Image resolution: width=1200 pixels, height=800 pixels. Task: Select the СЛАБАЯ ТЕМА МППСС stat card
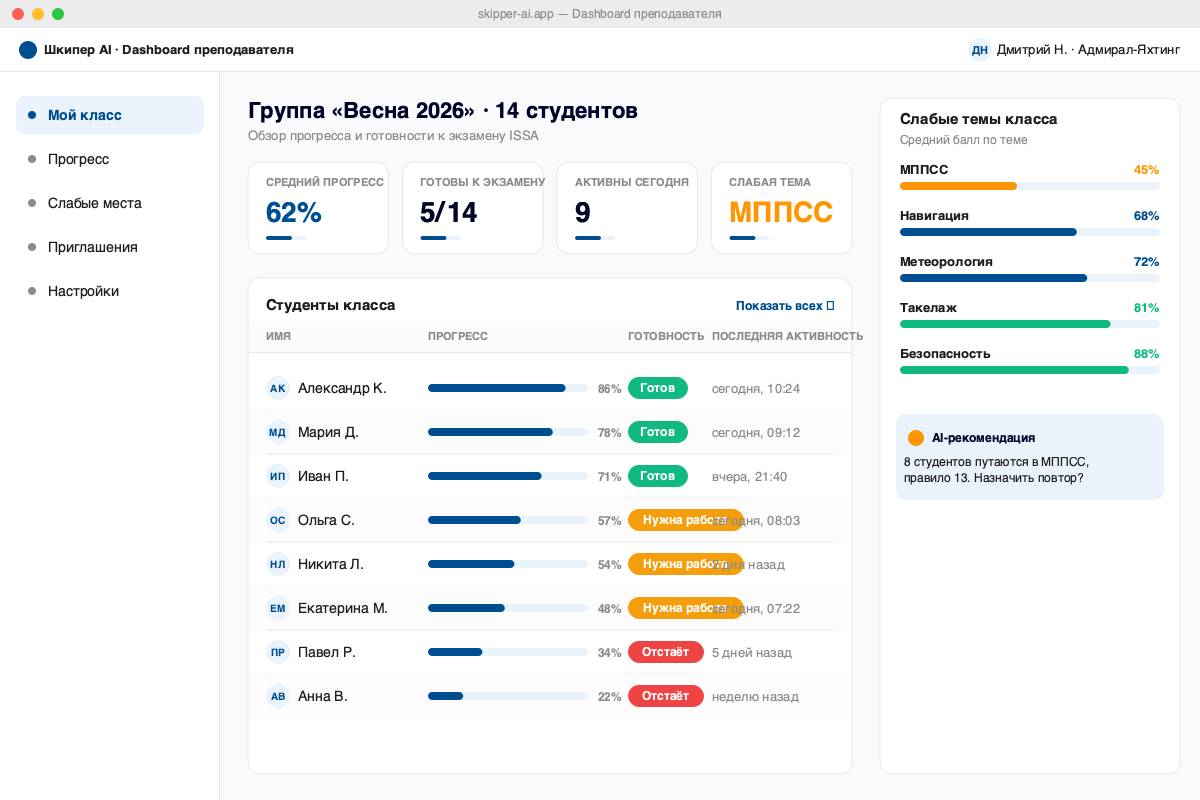[x=781, y=208]
